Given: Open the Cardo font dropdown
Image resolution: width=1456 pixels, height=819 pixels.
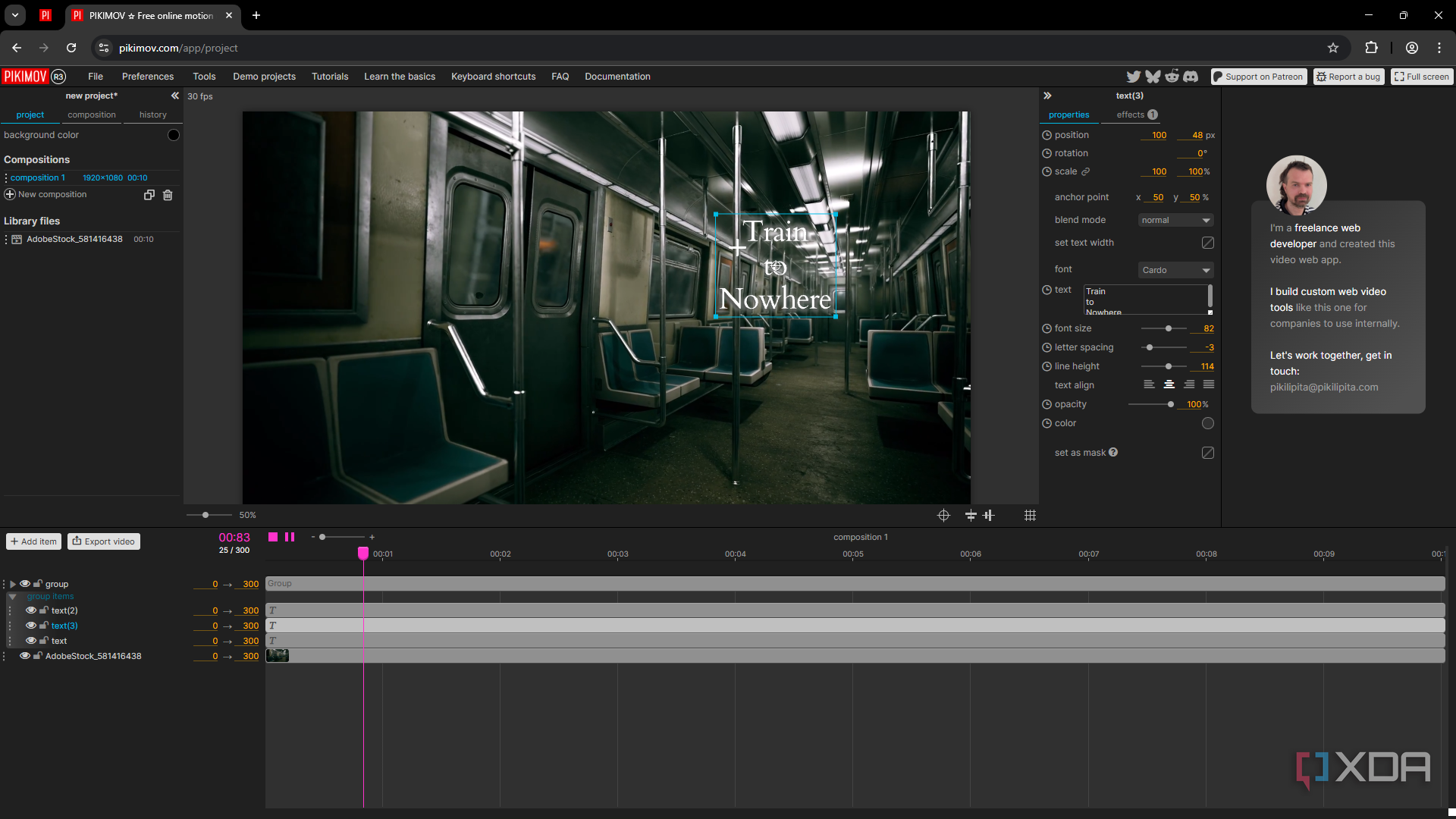Looking at the screenshot, I should pos(1175,270).
